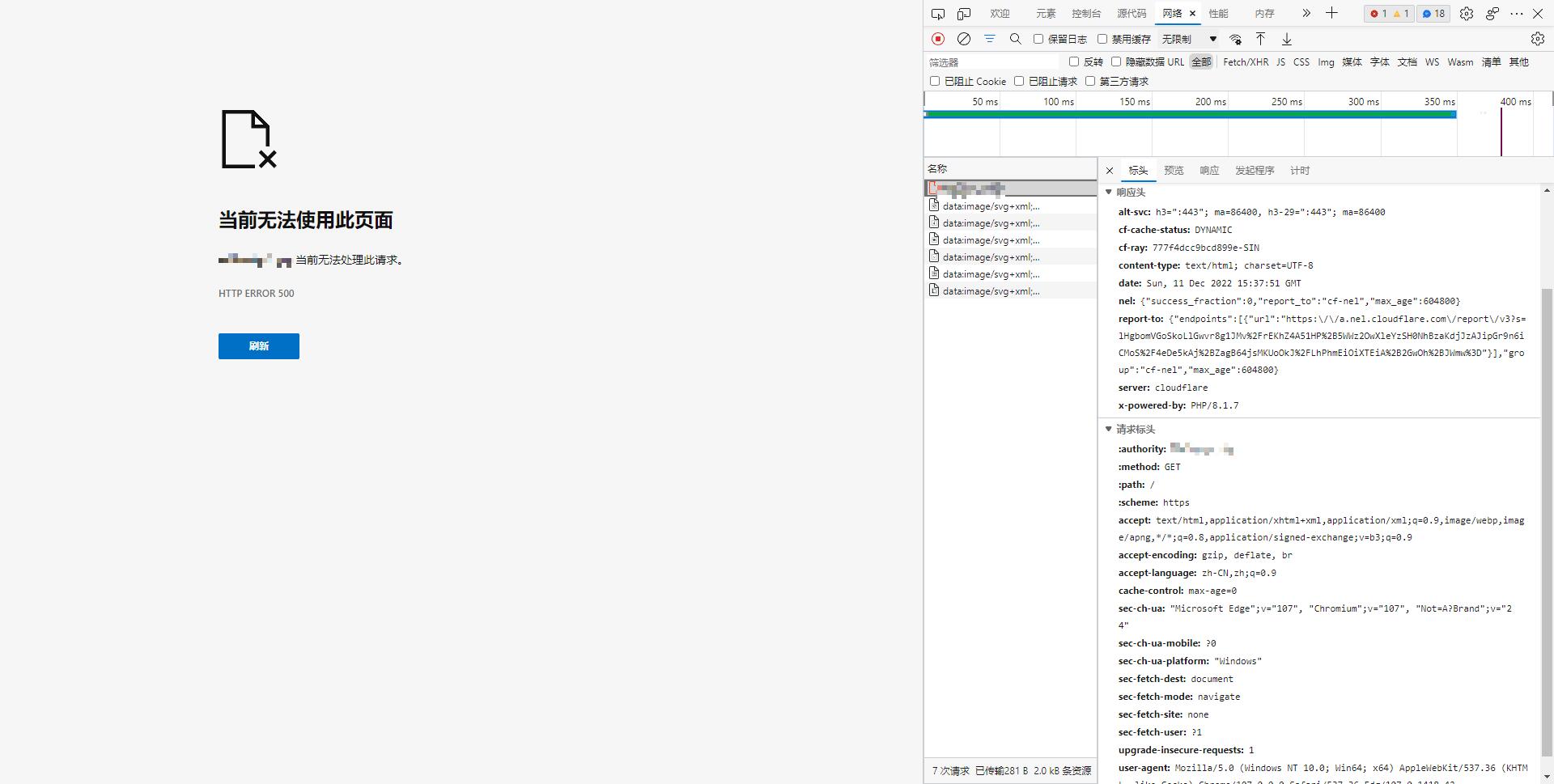Filter requests by CSS

coord(1301,61)
